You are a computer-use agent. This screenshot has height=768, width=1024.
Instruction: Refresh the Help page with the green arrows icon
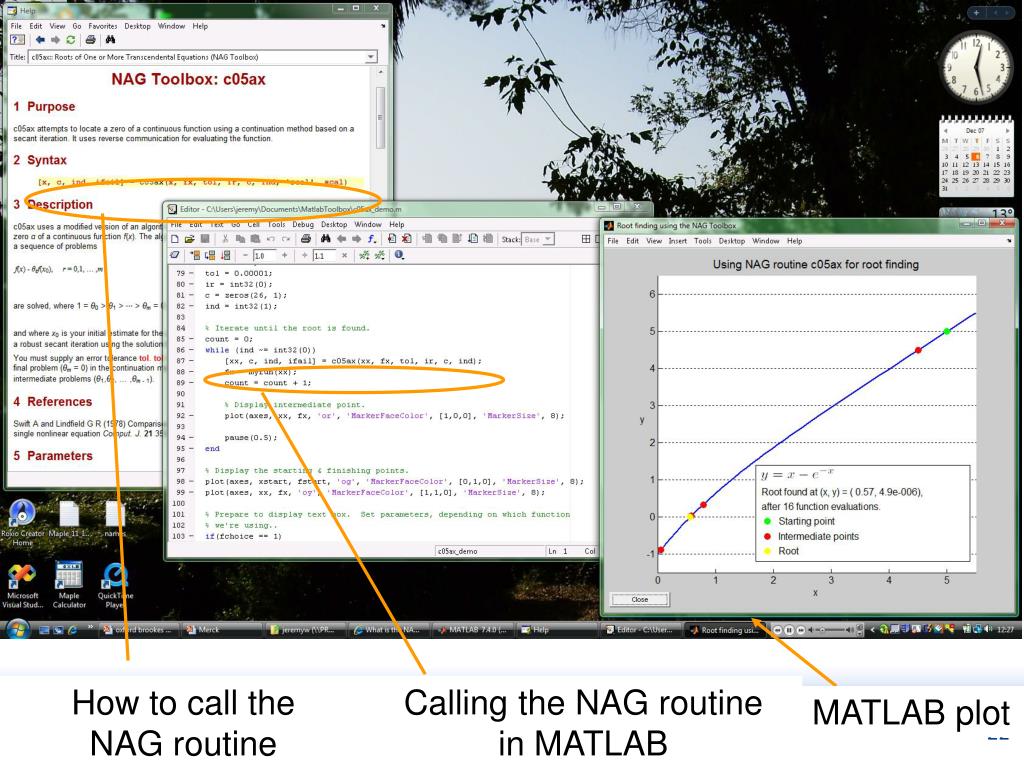71,40
